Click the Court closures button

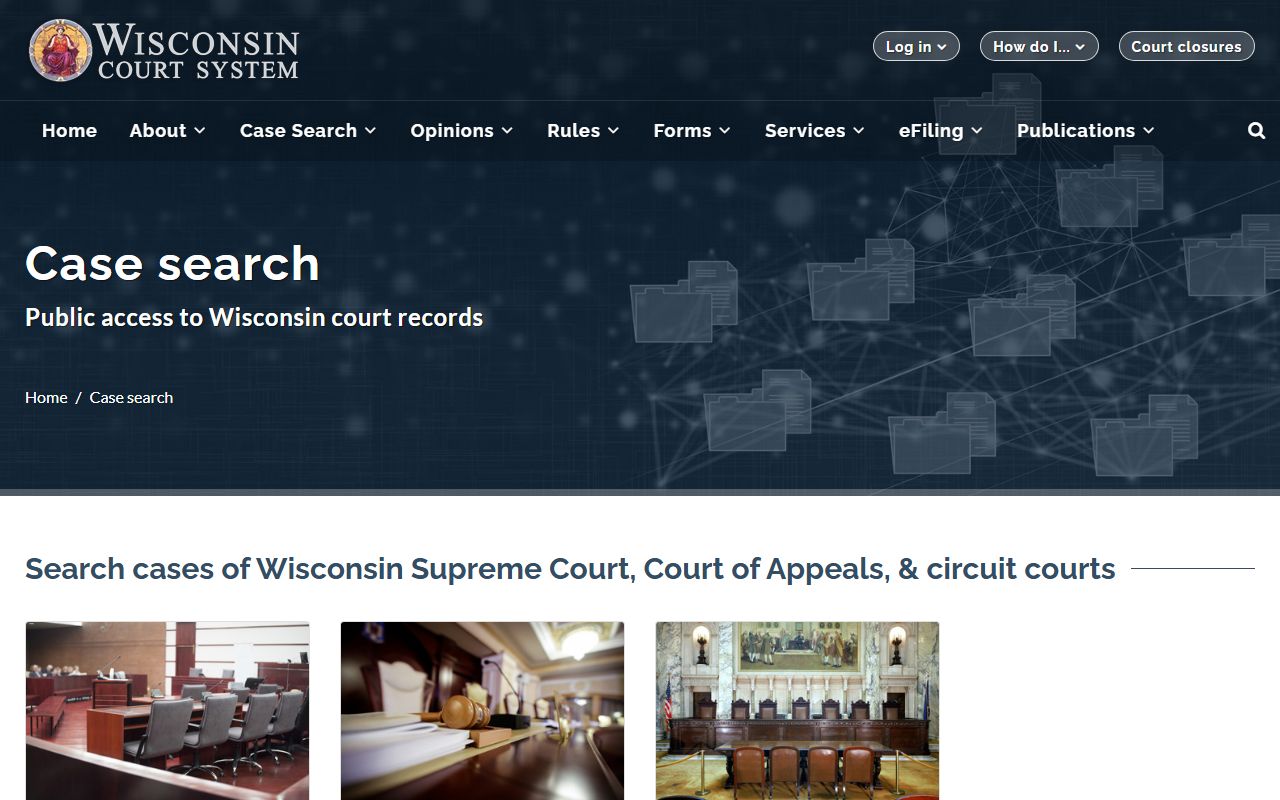1186,46
